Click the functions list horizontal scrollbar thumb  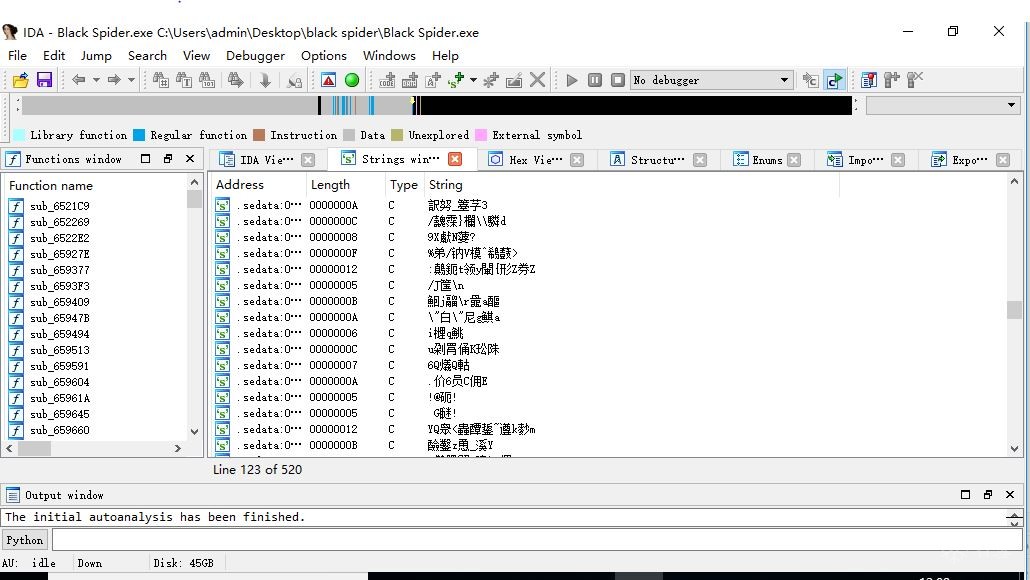pos(34,448)
